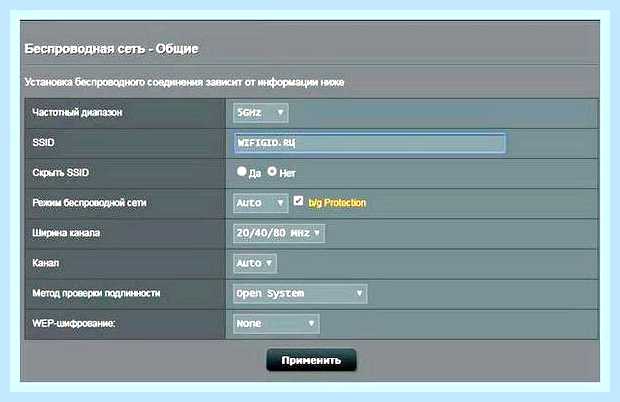The width and height of the screenshot is (620, 402).
Task: Click the "WEP-шифрование:" label
Action: pos(74,323)
